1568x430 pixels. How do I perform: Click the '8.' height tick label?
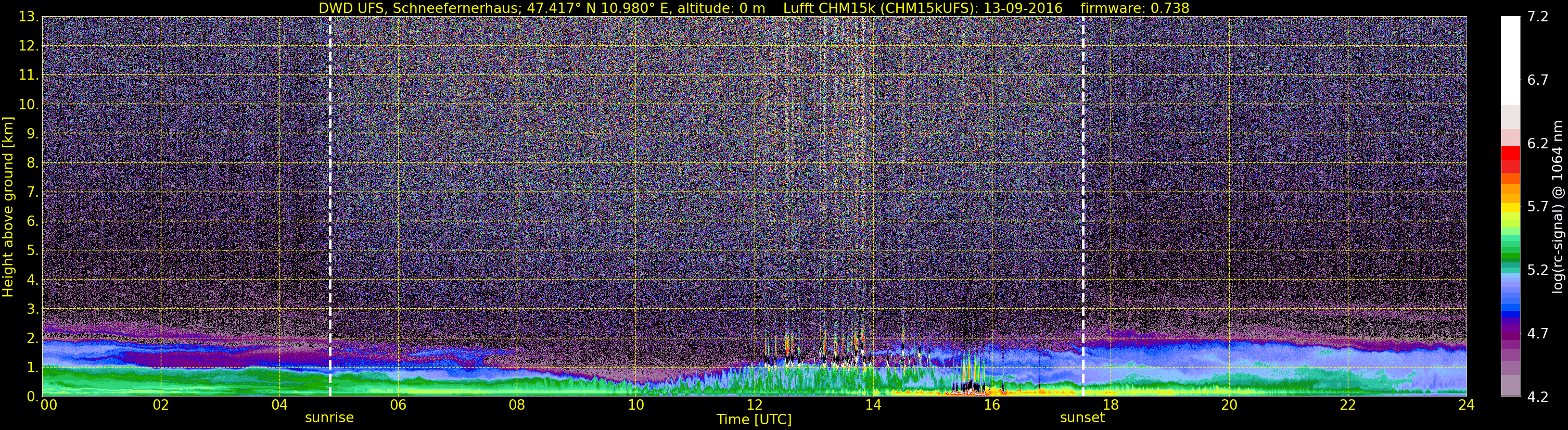(x=32, y=162)
